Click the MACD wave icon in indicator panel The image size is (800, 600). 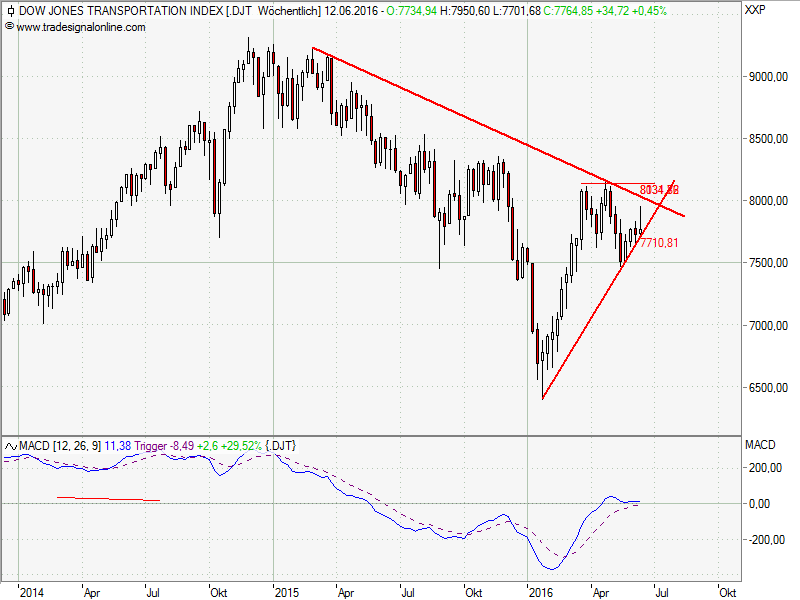[x=10, y=444]
